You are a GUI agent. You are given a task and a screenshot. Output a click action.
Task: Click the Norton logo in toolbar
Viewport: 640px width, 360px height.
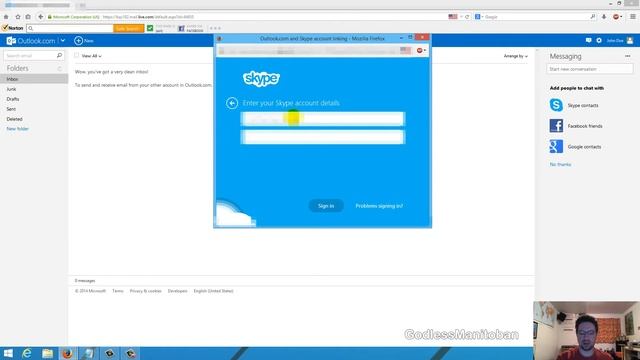pos(13,28)
